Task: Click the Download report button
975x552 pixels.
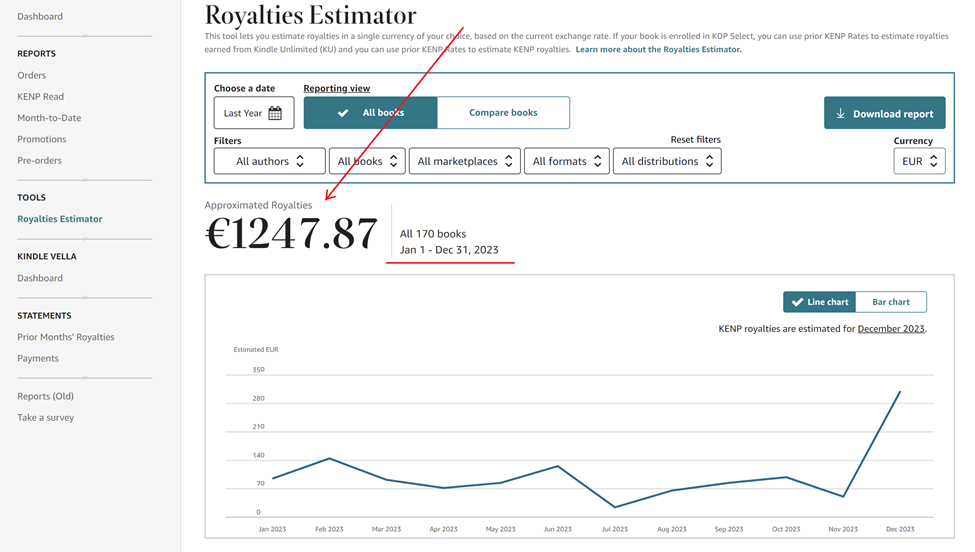Action: pos(884,113)
